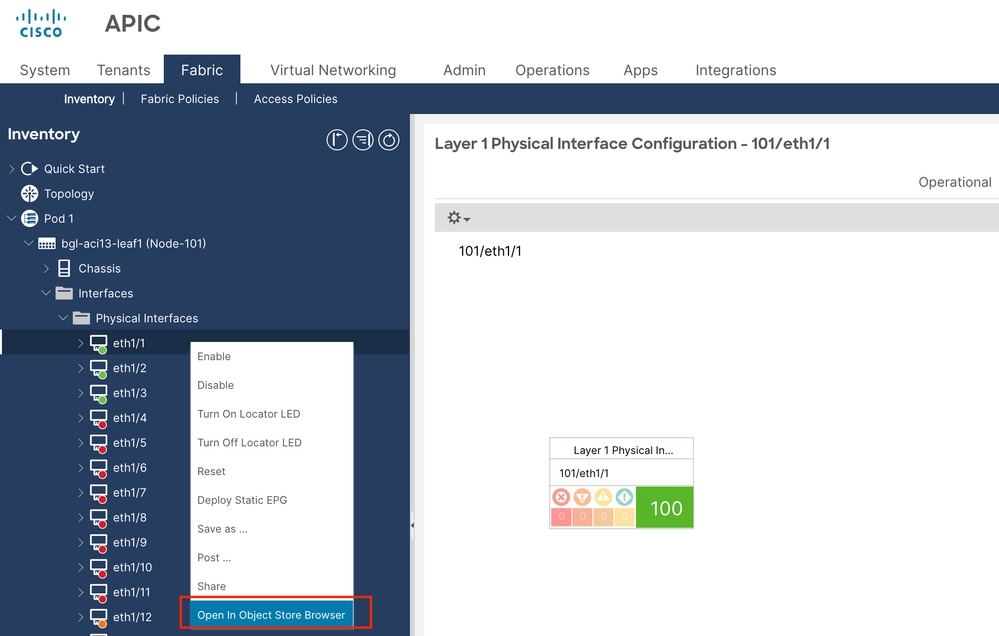
Task: Click the Physical Interfaces folder icon
Action: click(x=81, y=318)
